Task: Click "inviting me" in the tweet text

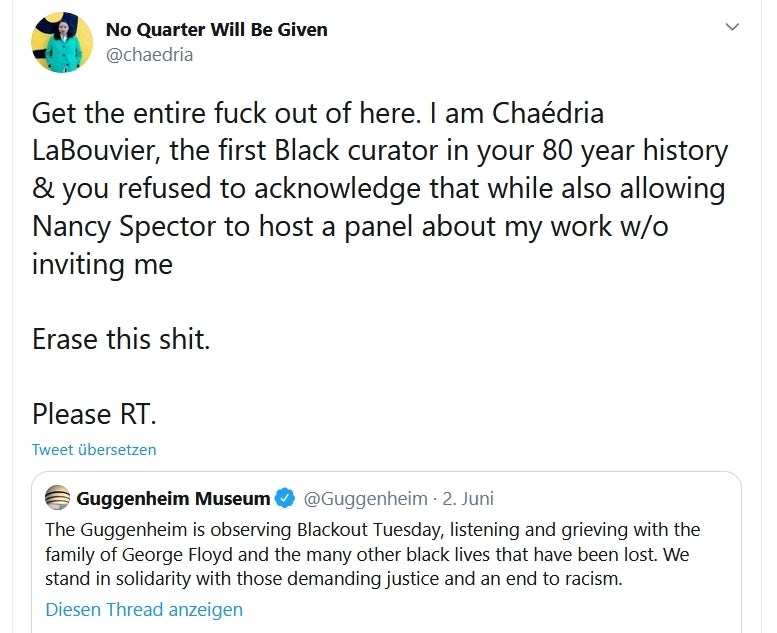Action: (x=102, y=265)
